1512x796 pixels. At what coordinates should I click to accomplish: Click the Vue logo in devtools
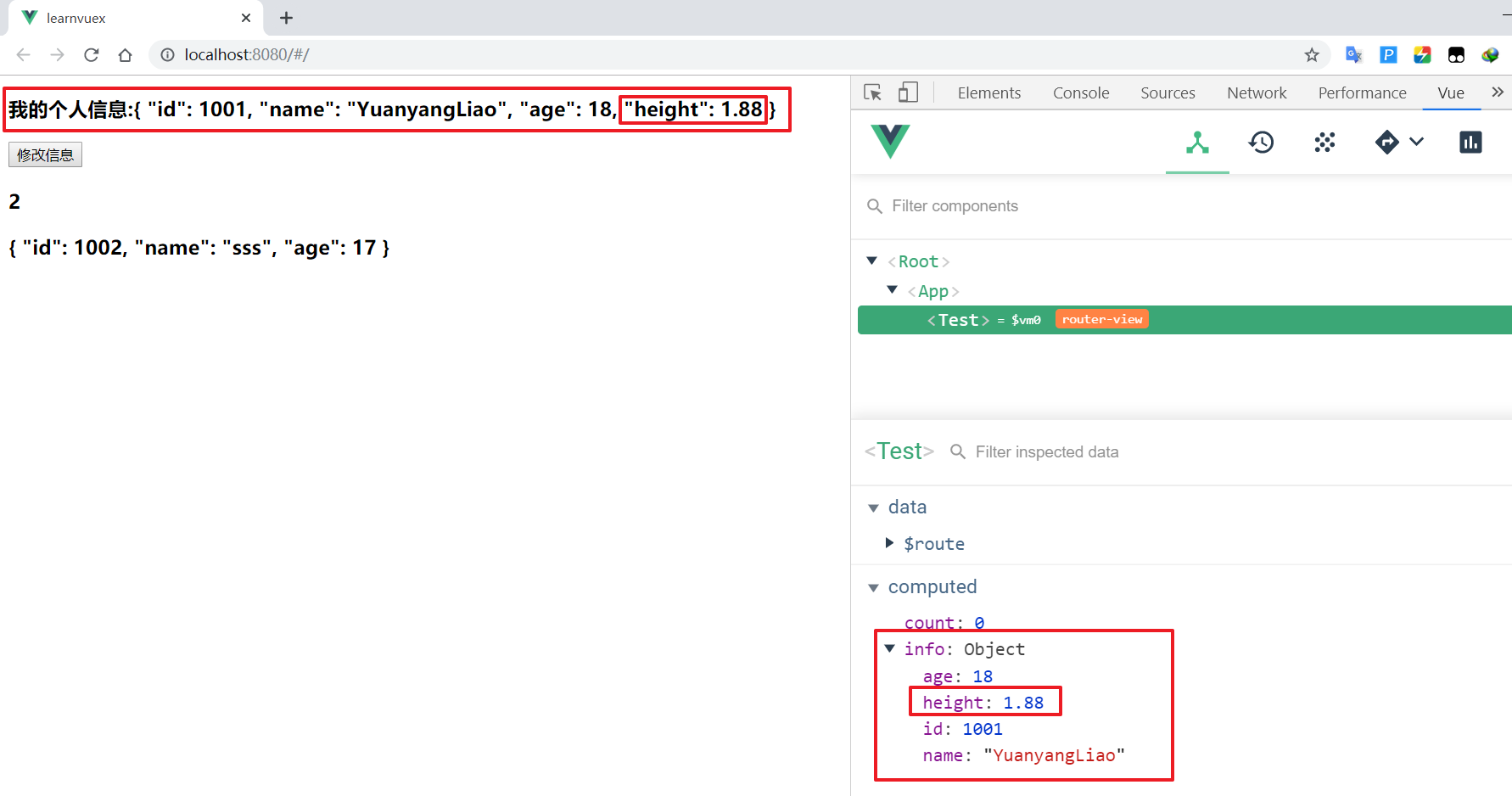[890, 141]
